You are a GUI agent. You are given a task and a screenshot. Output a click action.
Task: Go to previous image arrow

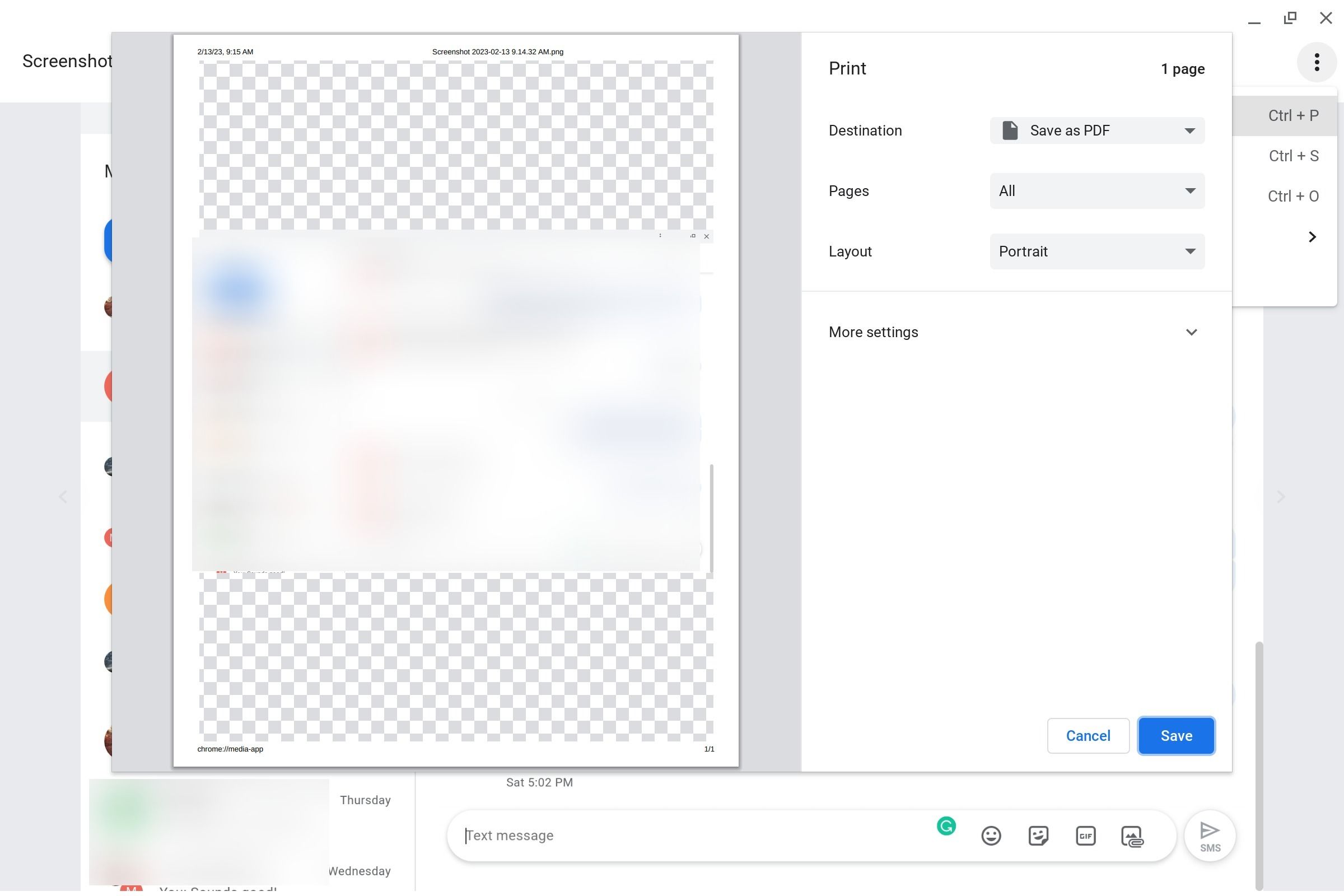pyautogui.click(x=63, y=497)
